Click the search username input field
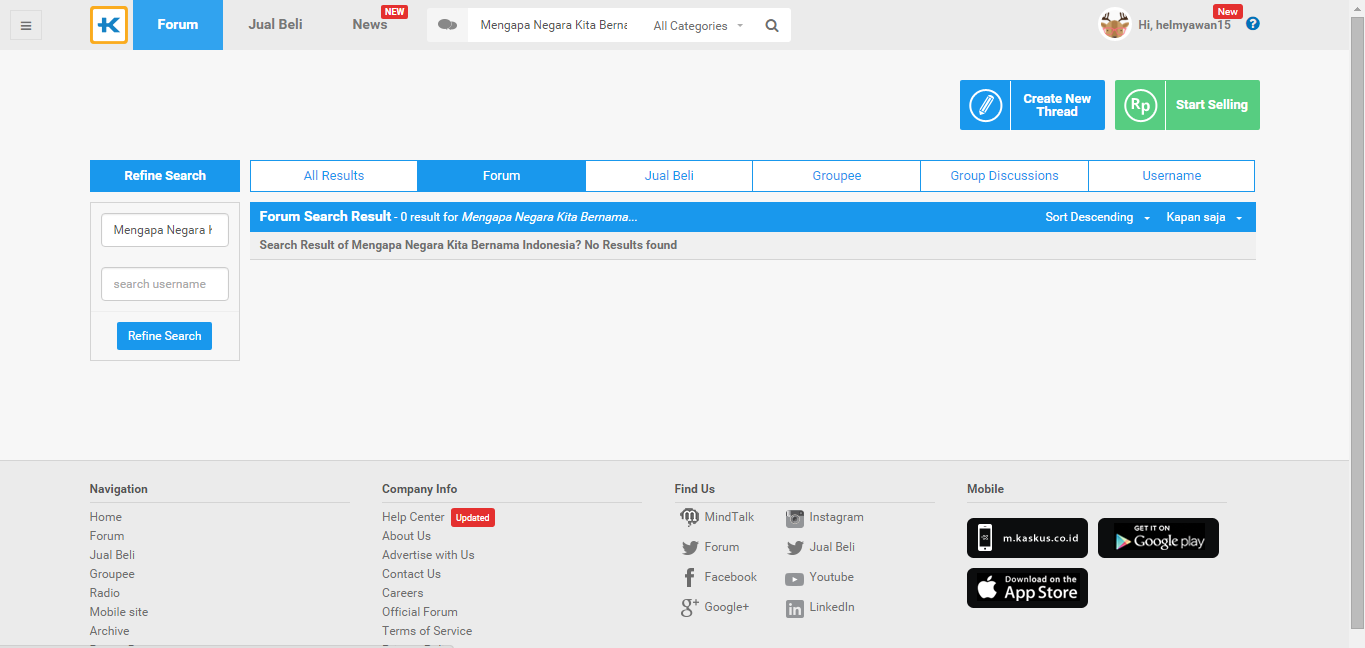The height and width of the screenshot is (648, 1365). (165, 284)
